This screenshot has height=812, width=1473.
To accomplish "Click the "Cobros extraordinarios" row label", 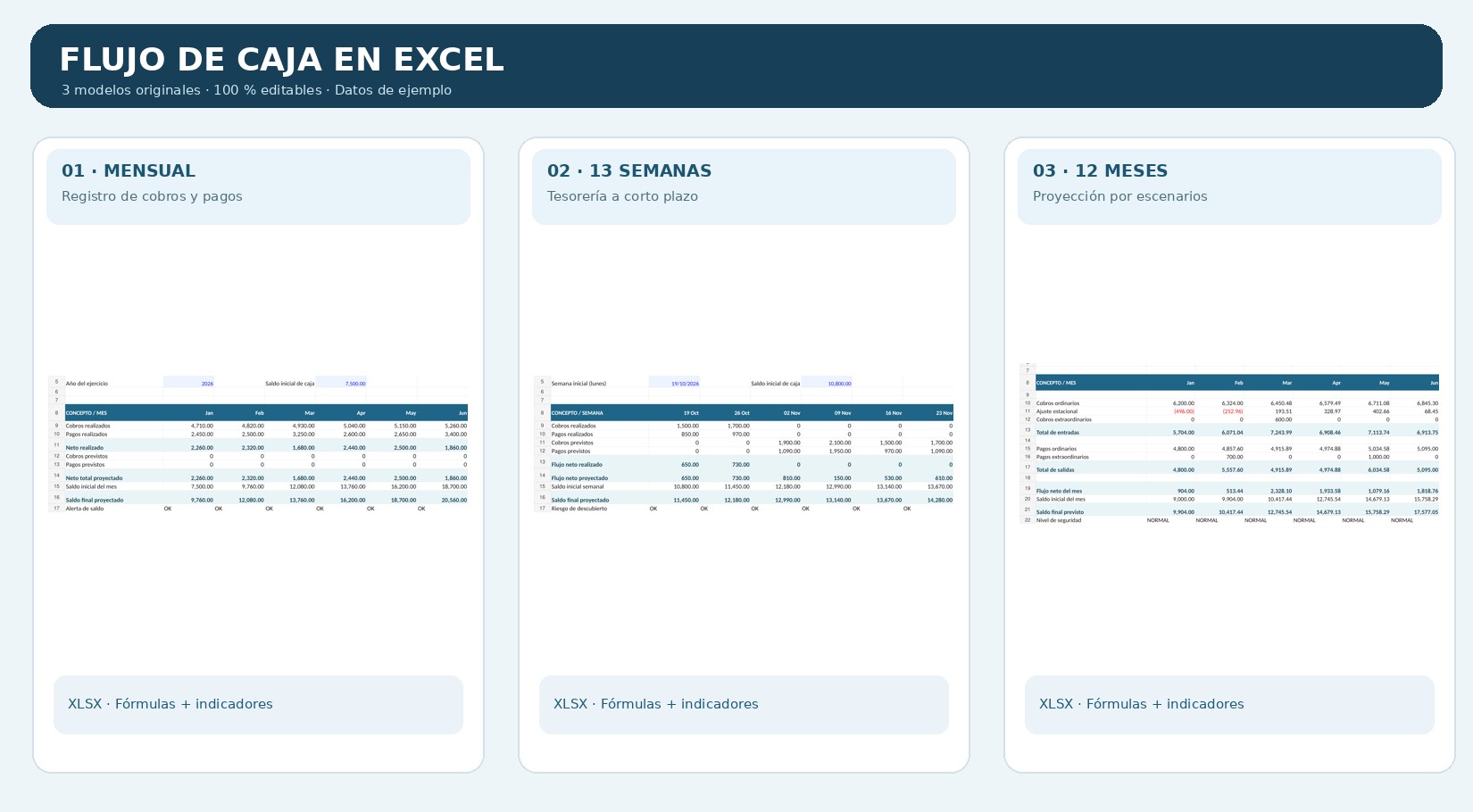I will coord(1064,419).
